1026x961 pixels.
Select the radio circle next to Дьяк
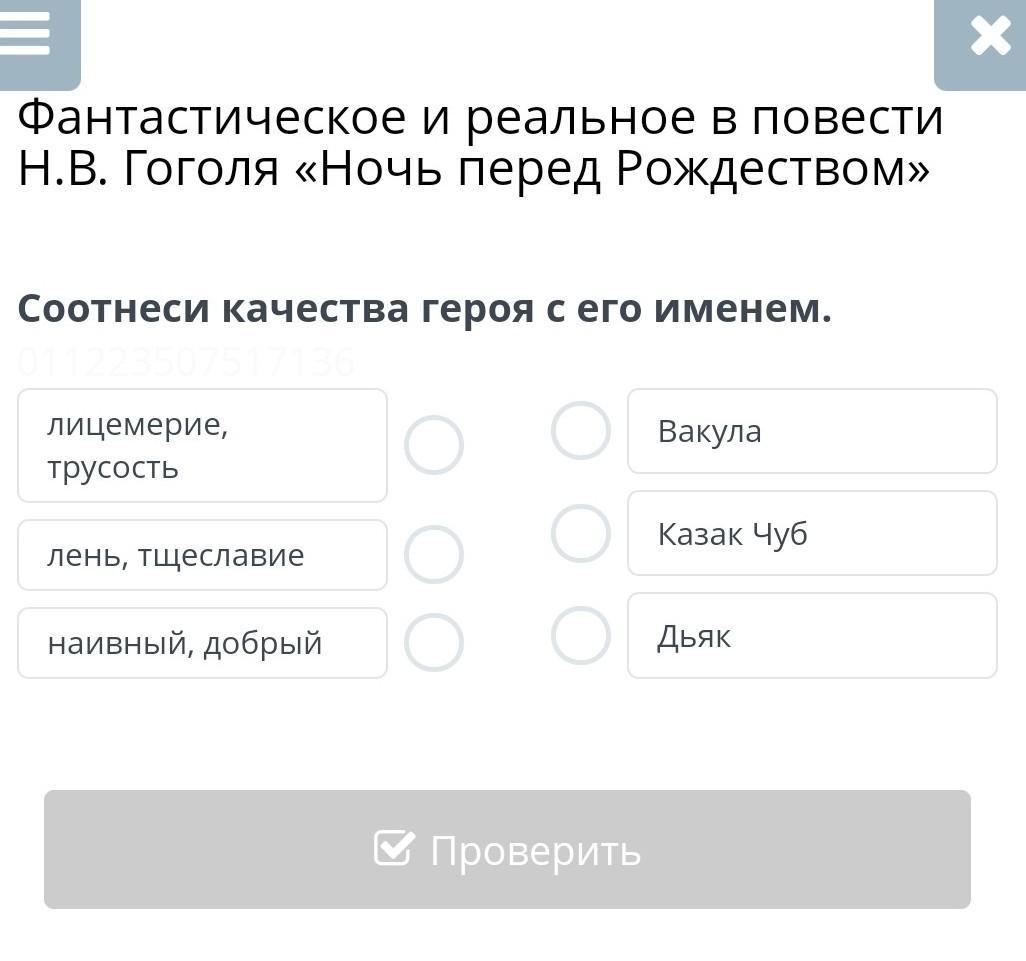[581, 635]
